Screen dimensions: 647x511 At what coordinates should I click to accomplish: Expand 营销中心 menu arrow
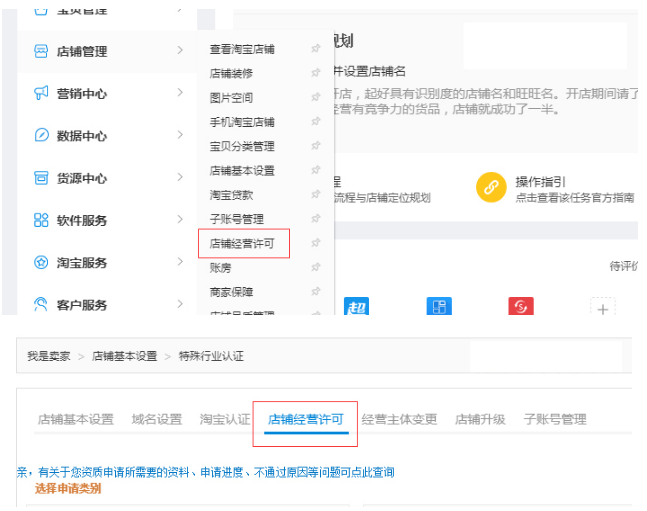[x=180, y=92]
